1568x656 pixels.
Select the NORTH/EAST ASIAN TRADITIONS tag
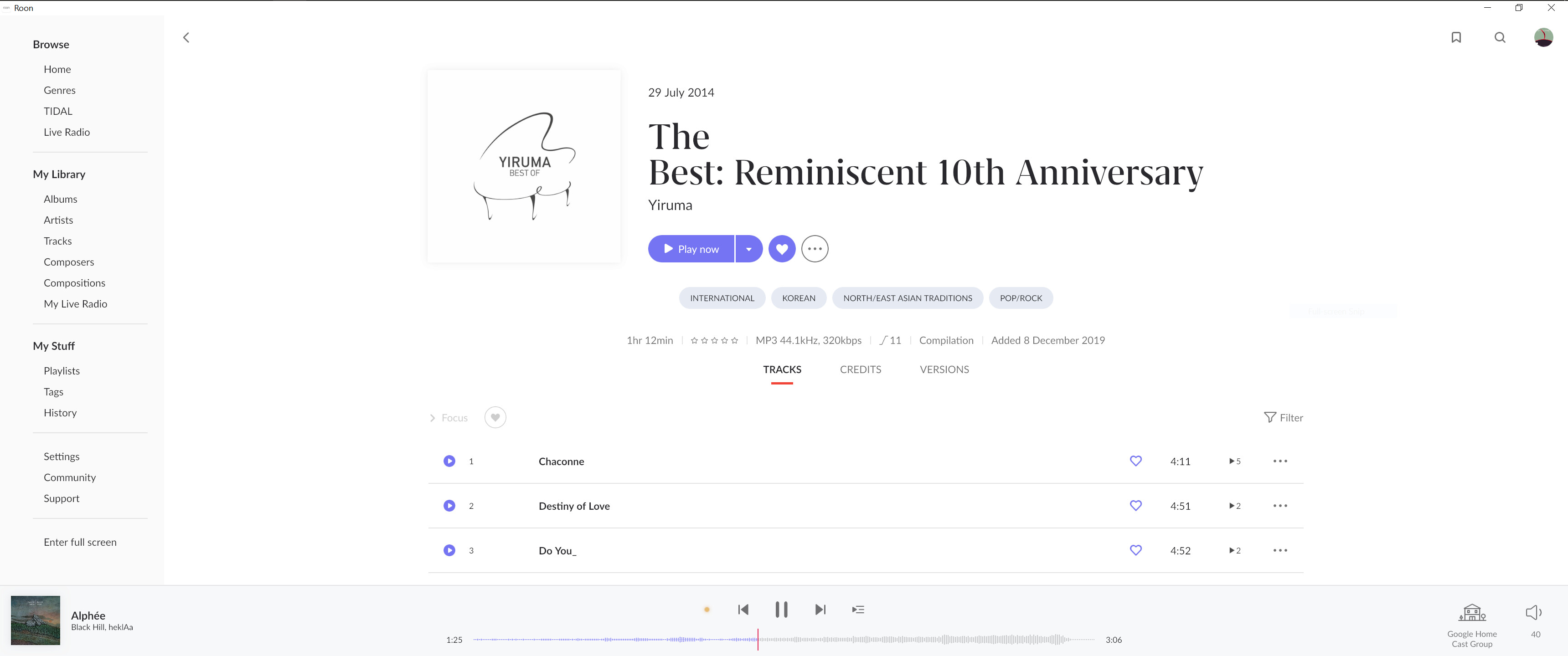click(908, 298)
